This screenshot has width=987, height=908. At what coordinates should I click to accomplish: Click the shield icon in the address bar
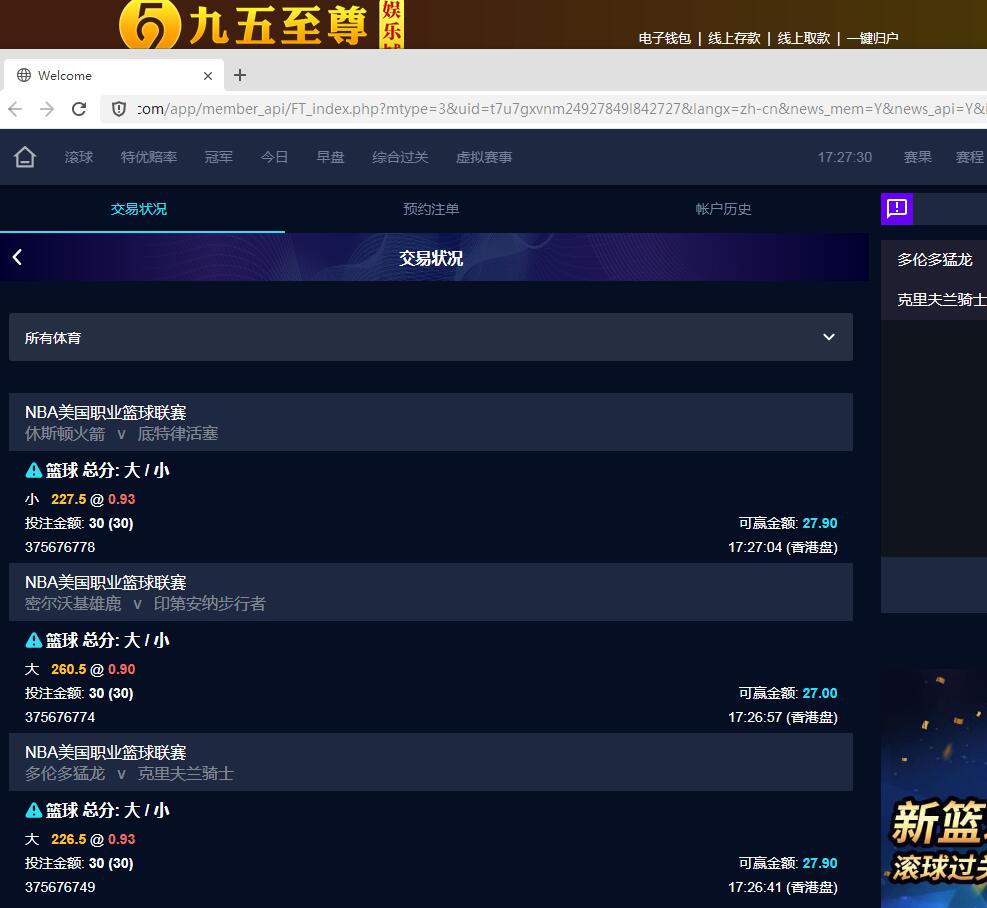click(x=118, y=109)
